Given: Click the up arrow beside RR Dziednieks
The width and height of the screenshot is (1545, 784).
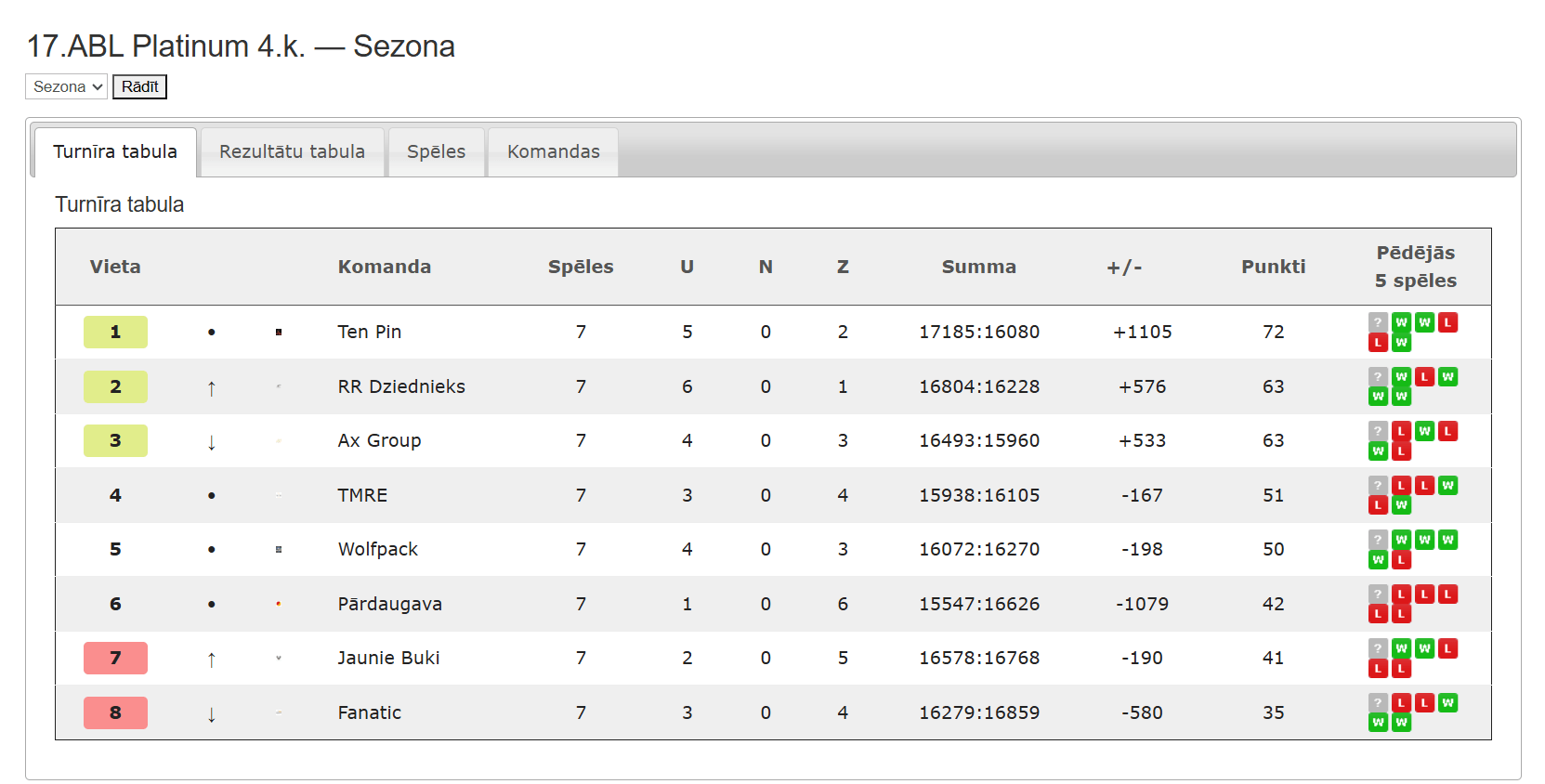Looking at the screenshot, I should [212, 388].
